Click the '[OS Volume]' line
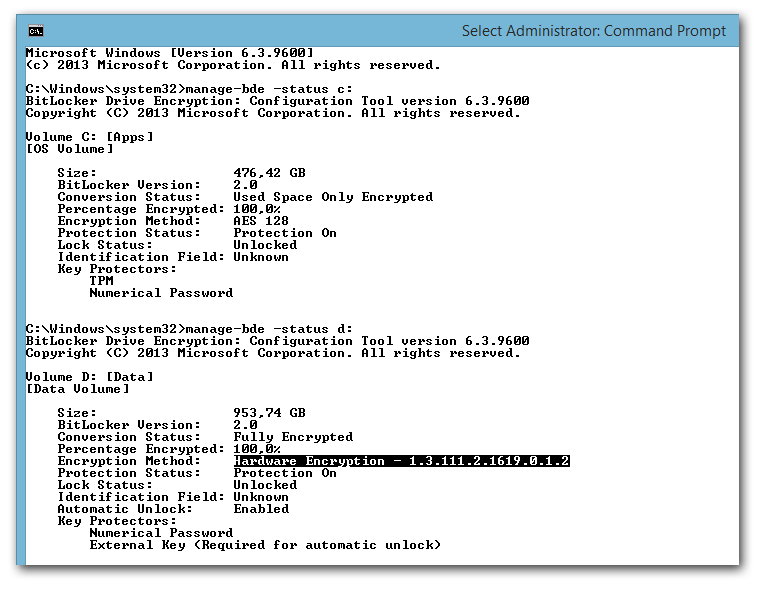 coord(69,149)
